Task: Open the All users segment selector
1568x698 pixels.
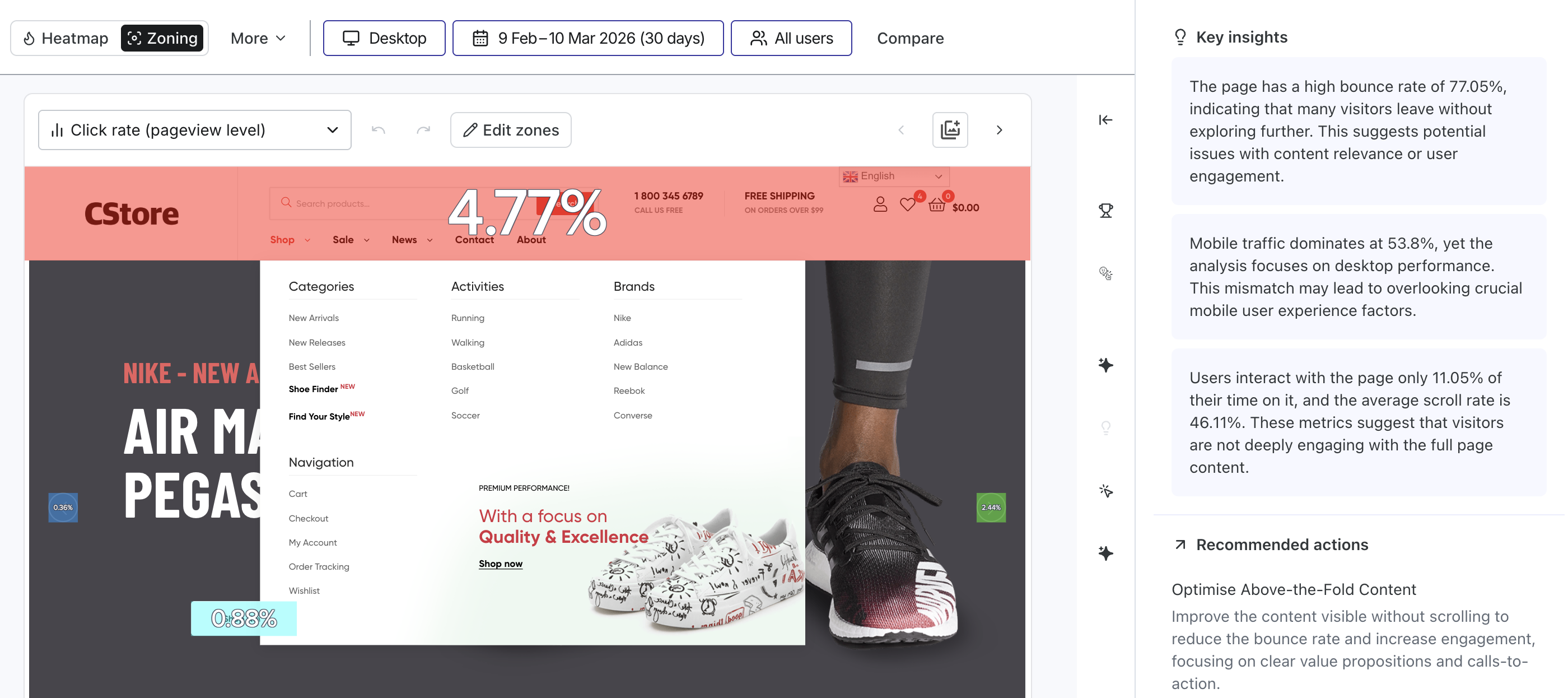Action: pos(791,38)
